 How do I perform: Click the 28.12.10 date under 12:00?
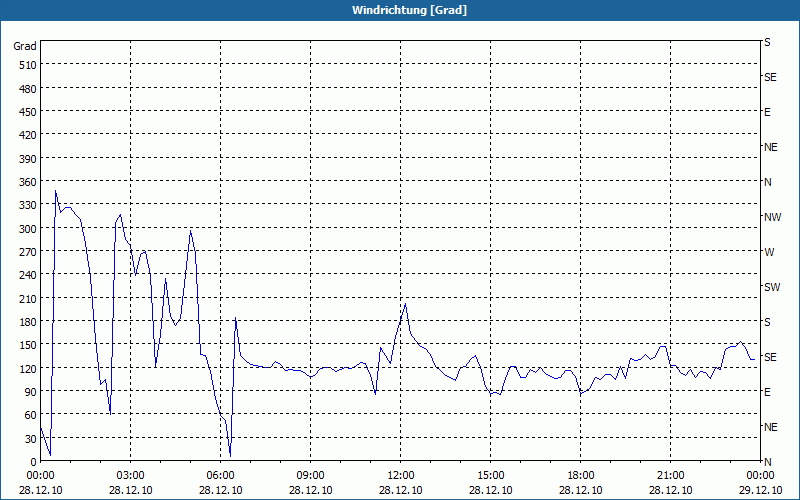coord(401,490)
